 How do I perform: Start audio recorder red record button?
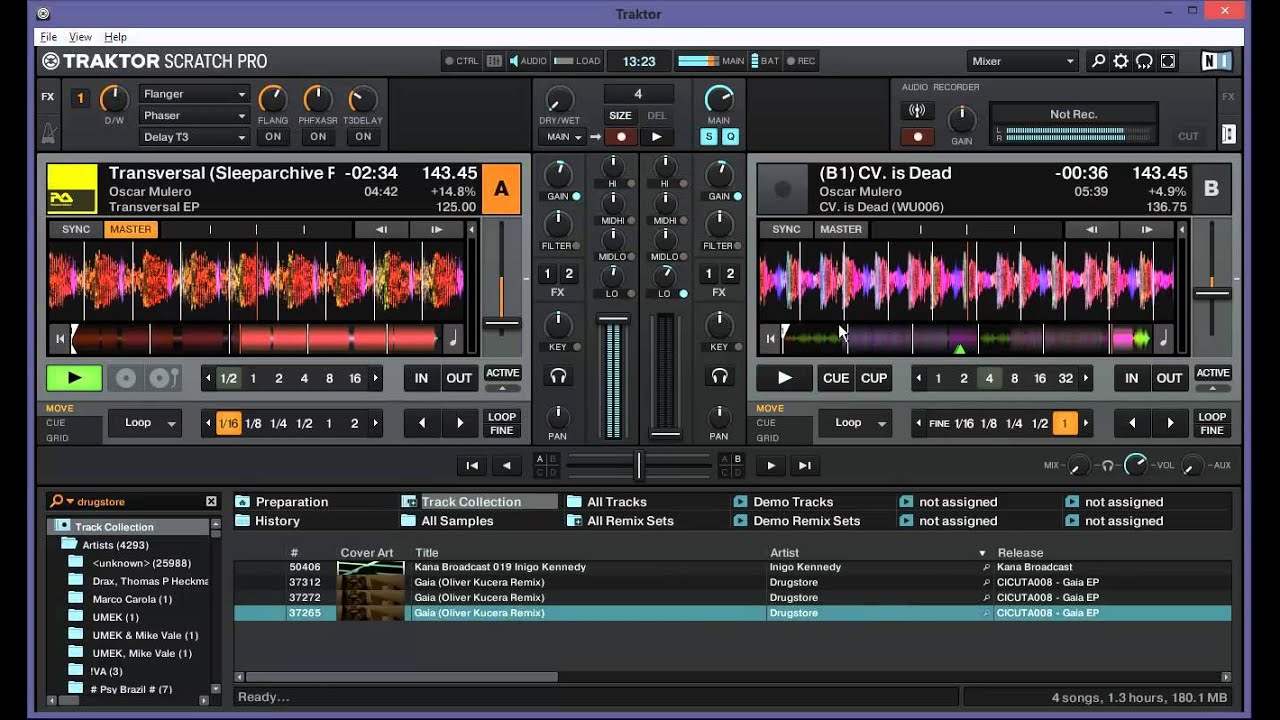917,136
